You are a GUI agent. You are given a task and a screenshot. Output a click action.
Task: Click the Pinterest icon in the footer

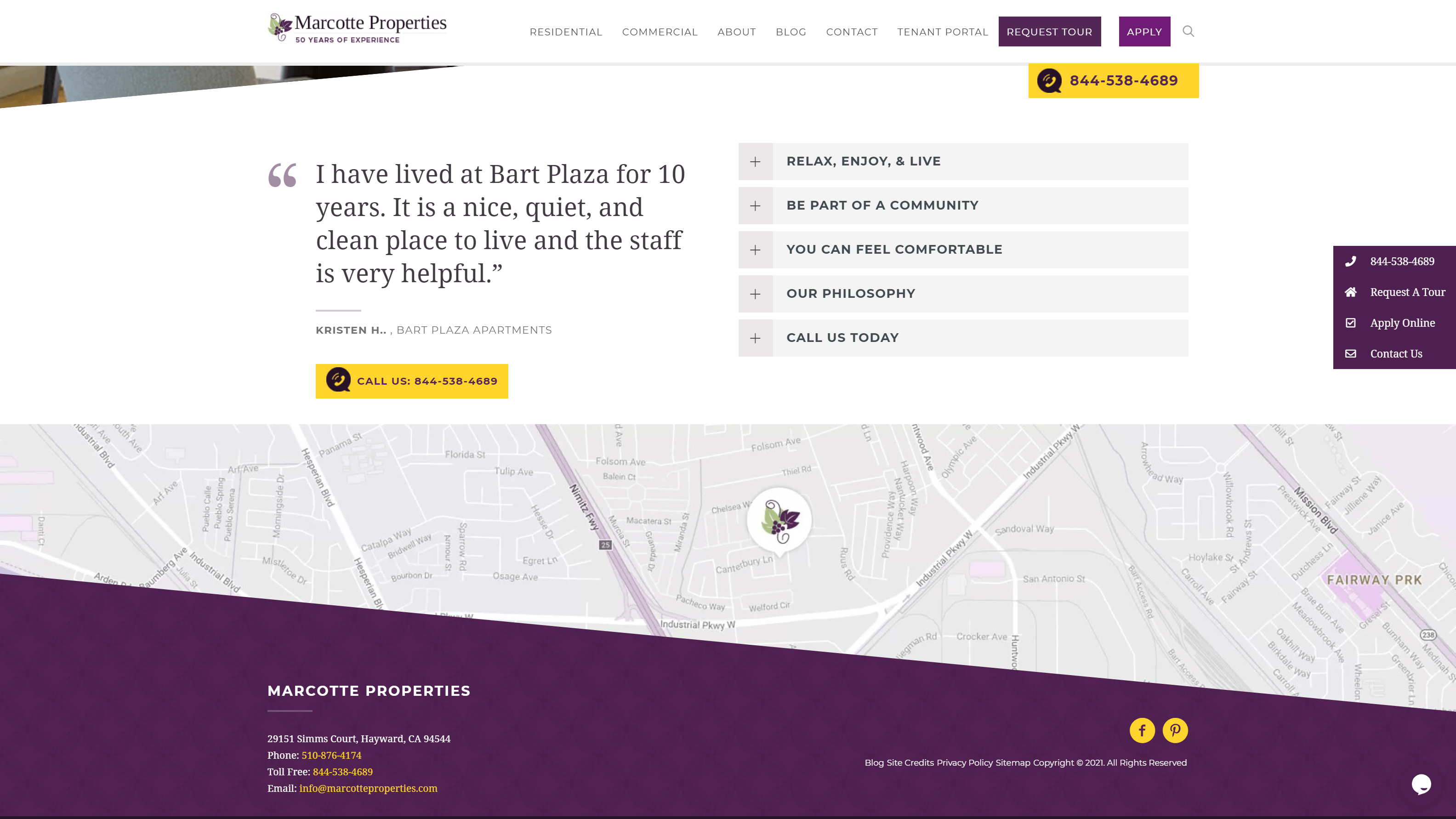point(1175,730)
